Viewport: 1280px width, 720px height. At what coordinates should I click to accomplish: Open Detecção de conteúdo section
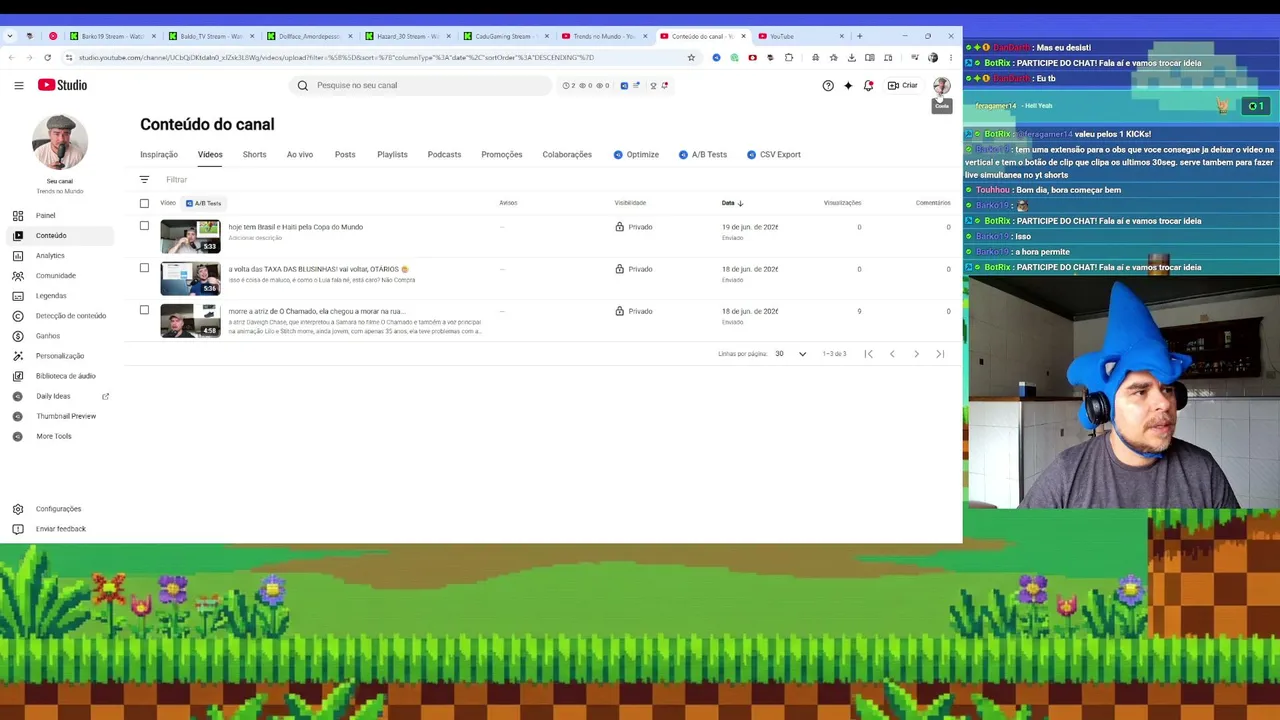click(70, 316)
